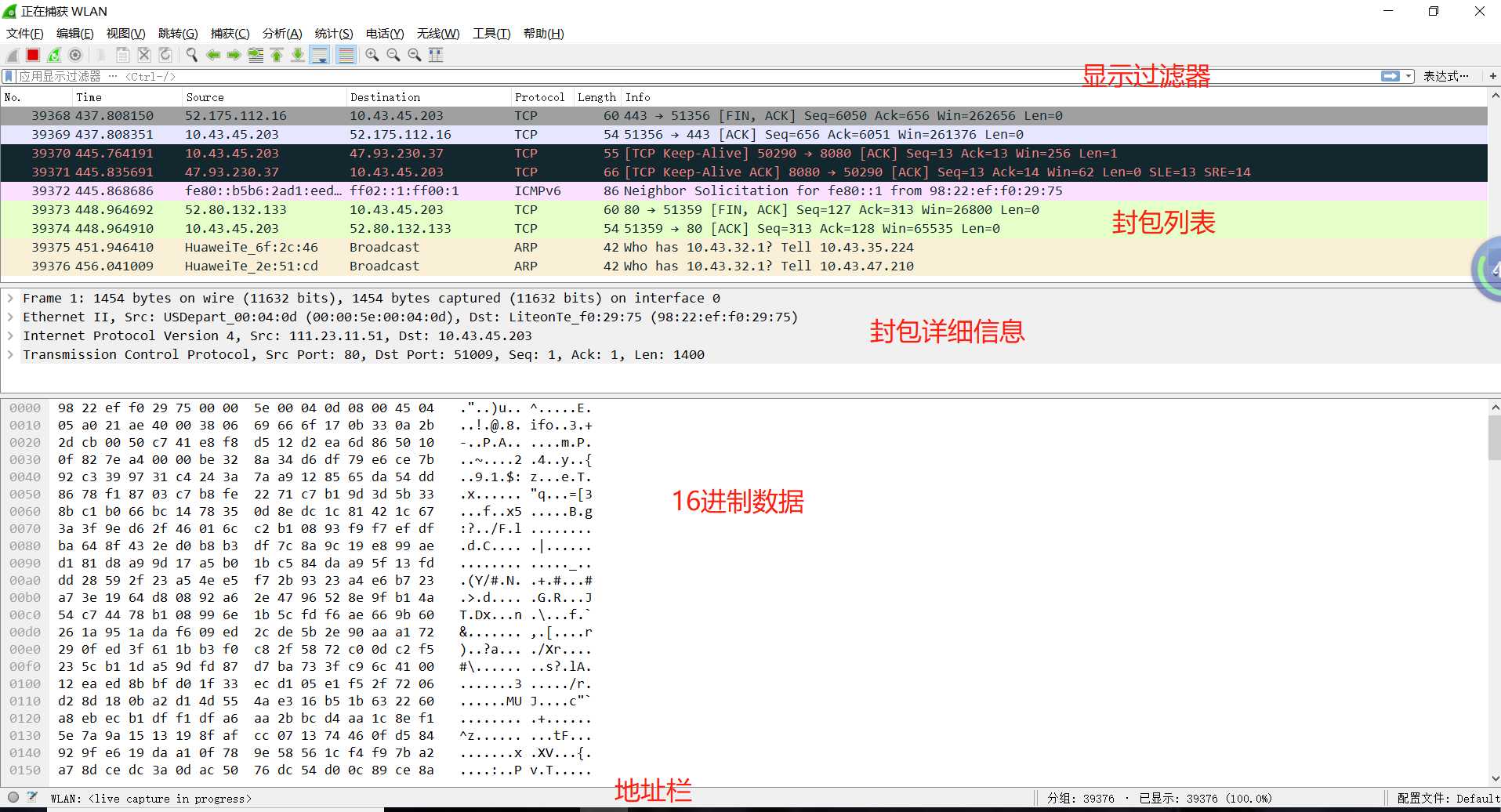1501x812 pixels.
Task: Open the 电话(Y) menu
Action: (385, 34)
